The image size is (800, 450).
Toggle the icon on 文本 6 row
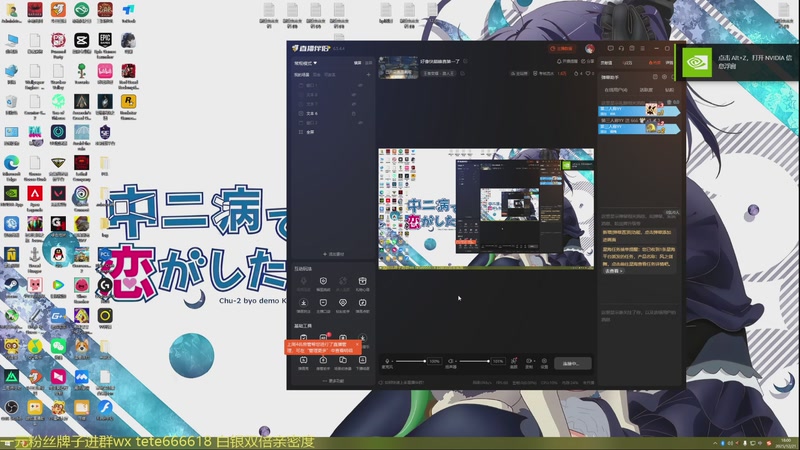click(x=354, y=114)
